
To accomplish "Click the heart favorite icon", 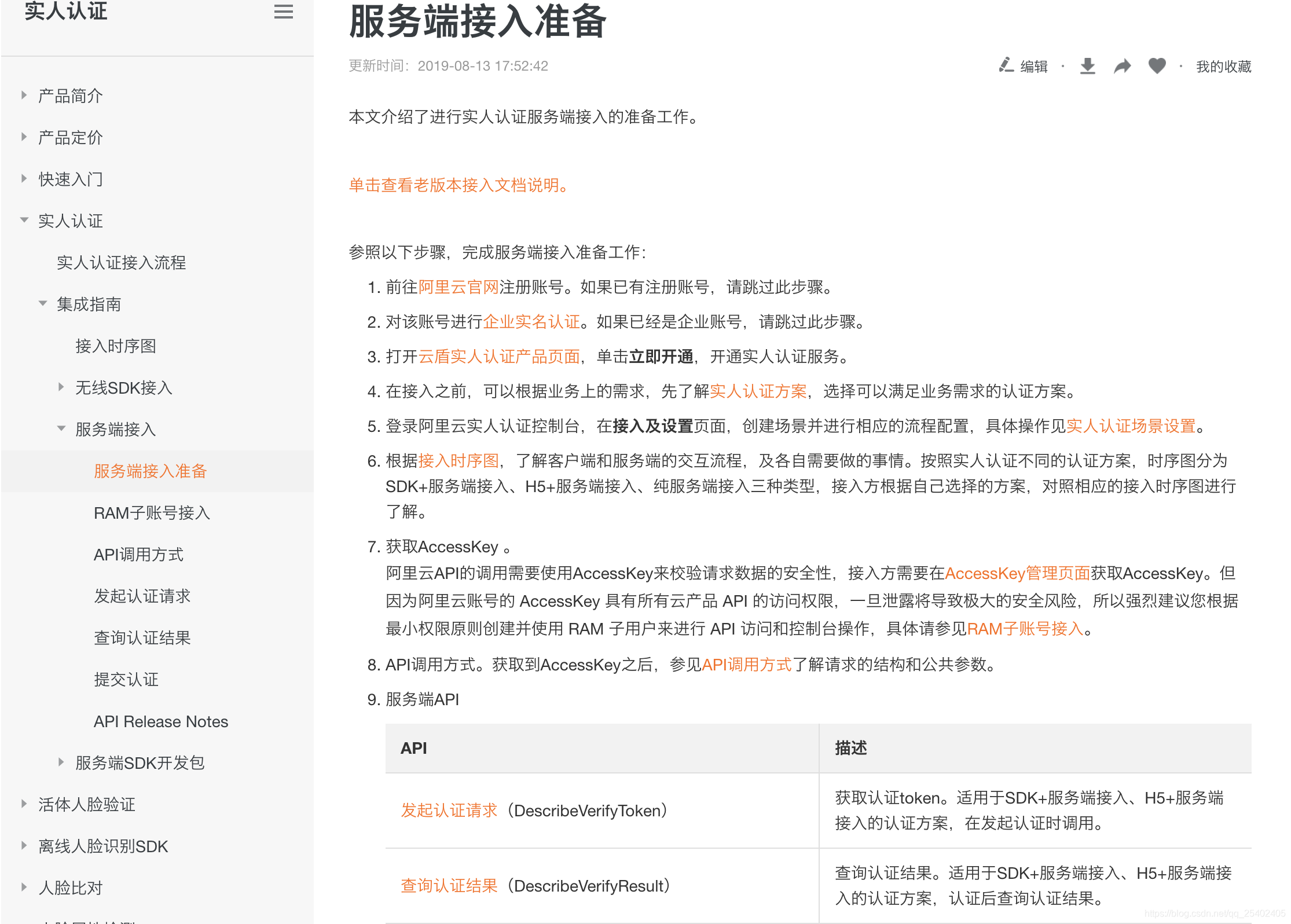I will coord(1157,66).
